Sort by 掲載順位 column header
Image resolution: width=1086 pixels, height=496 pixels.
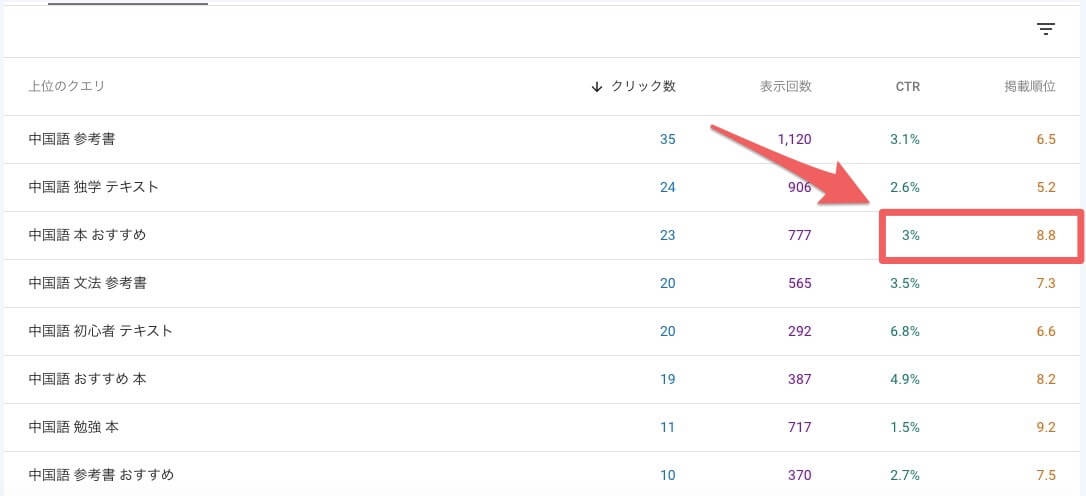tap(1030, 87)
